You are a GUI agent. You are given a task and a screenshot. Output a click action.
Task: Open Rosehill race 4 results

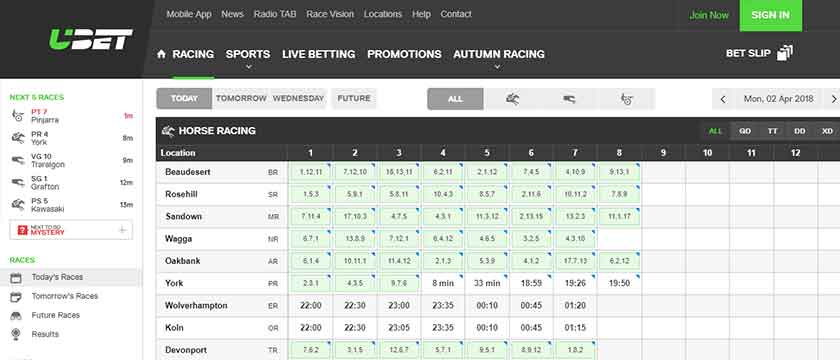click(x=442, y=194)
